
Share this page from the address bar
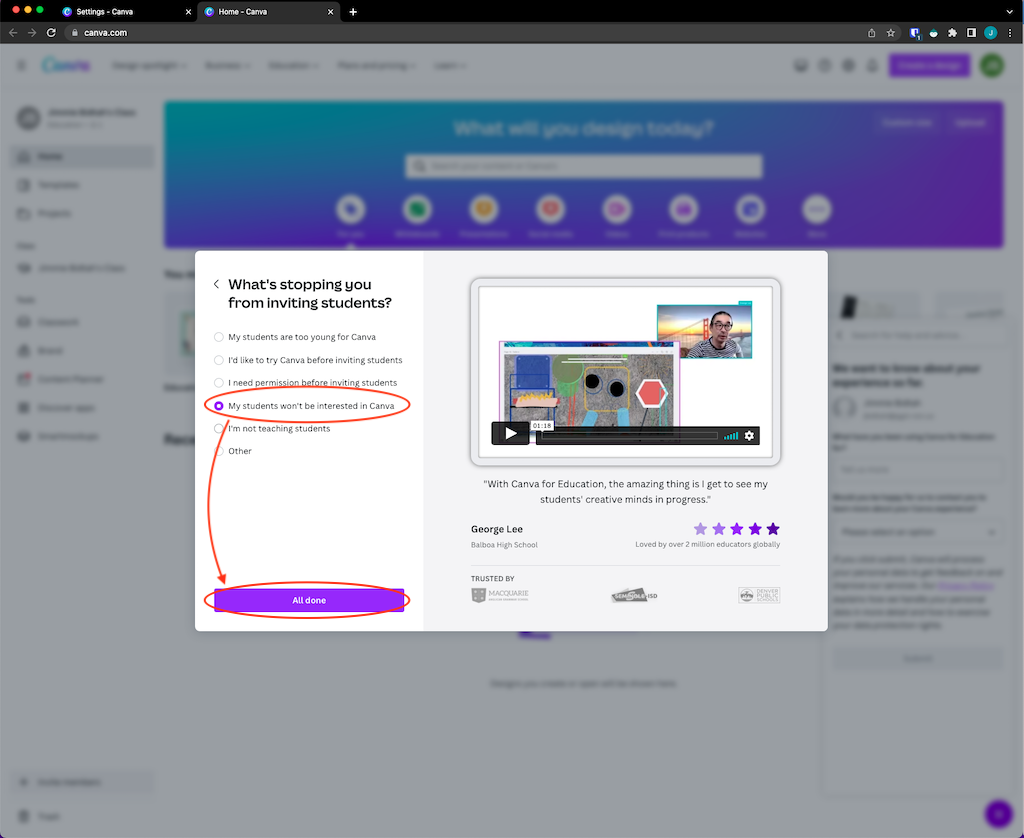(871, 33)
